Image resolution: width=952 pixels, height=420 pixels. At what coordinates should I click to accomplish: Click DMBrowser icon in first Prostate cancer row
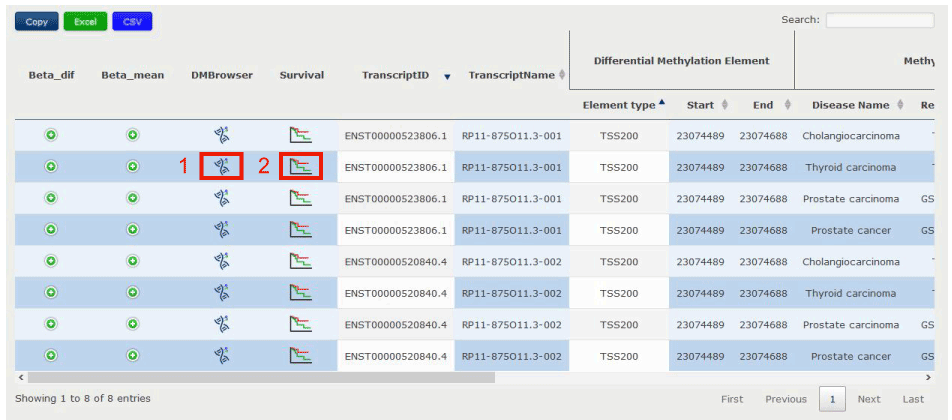click(x=222, y=230)
